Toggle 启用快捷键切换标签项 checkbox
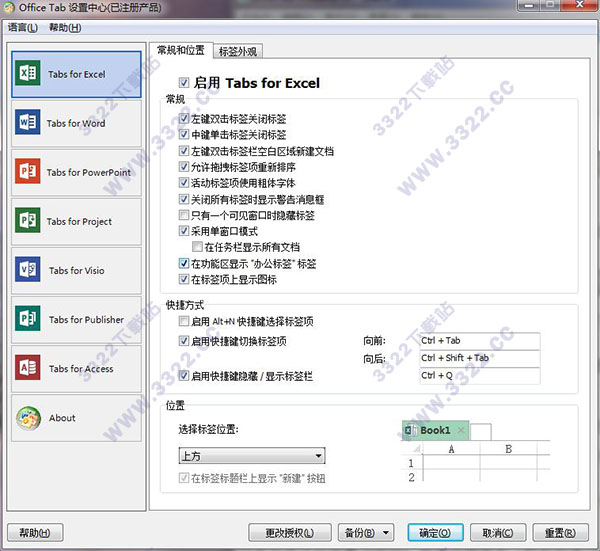The height and width of the screenshot is (551, 600). click(x=184, y=341)
